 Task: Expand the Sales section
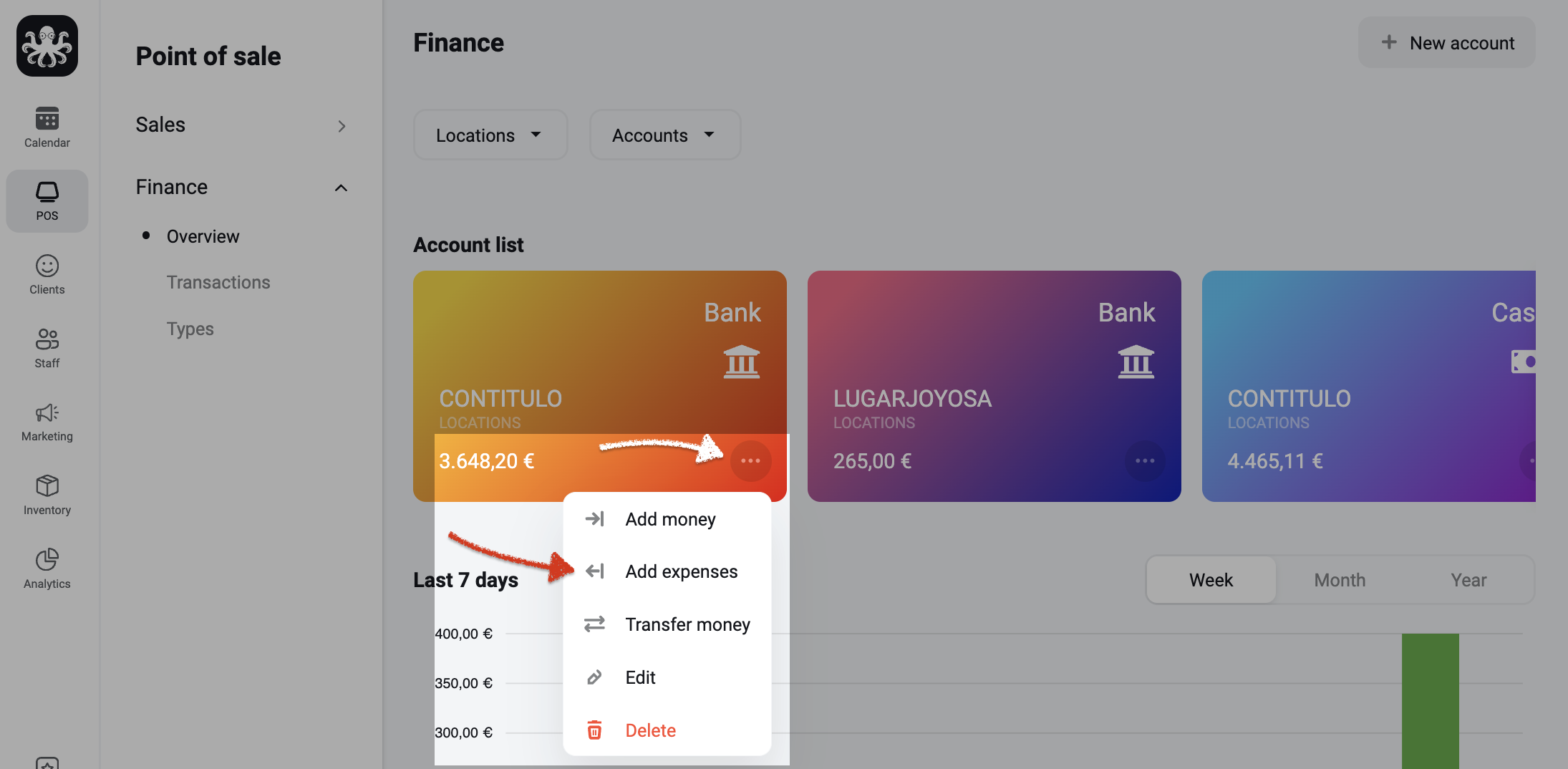pos(241,125)
